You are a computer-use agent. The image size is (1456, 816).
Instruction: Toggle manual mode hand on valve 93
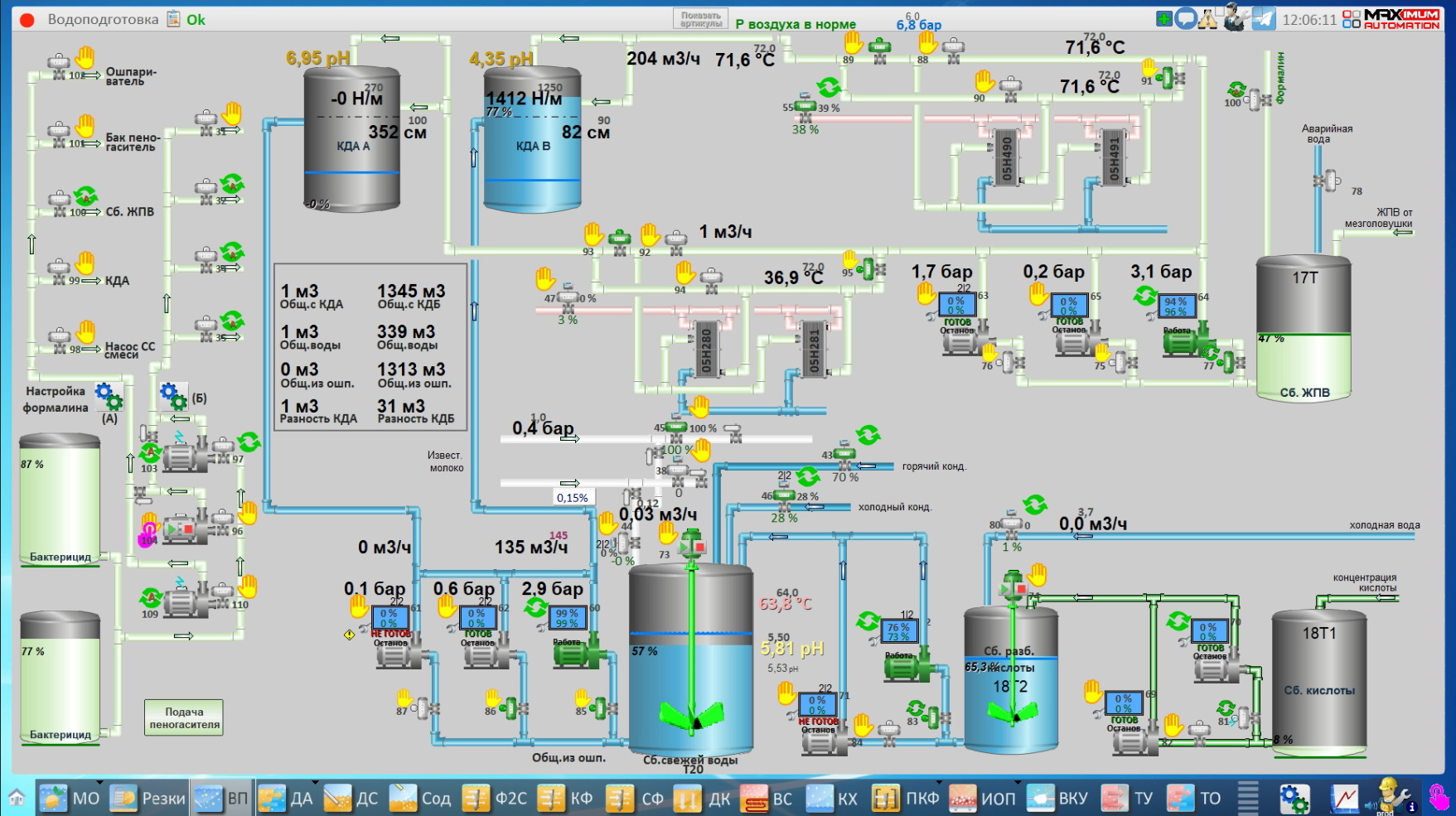point(593,233)
